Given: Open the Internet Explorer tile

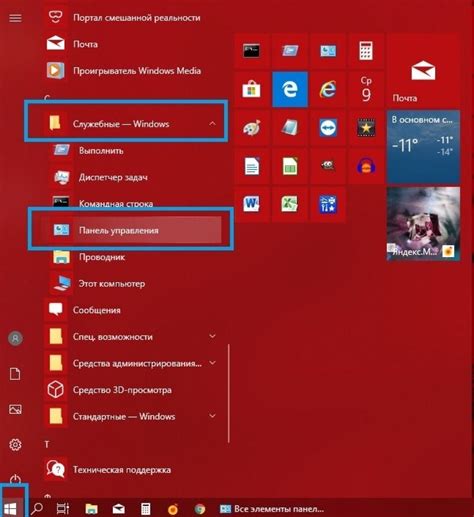Looking at the screenshot, I should [328, 89].
